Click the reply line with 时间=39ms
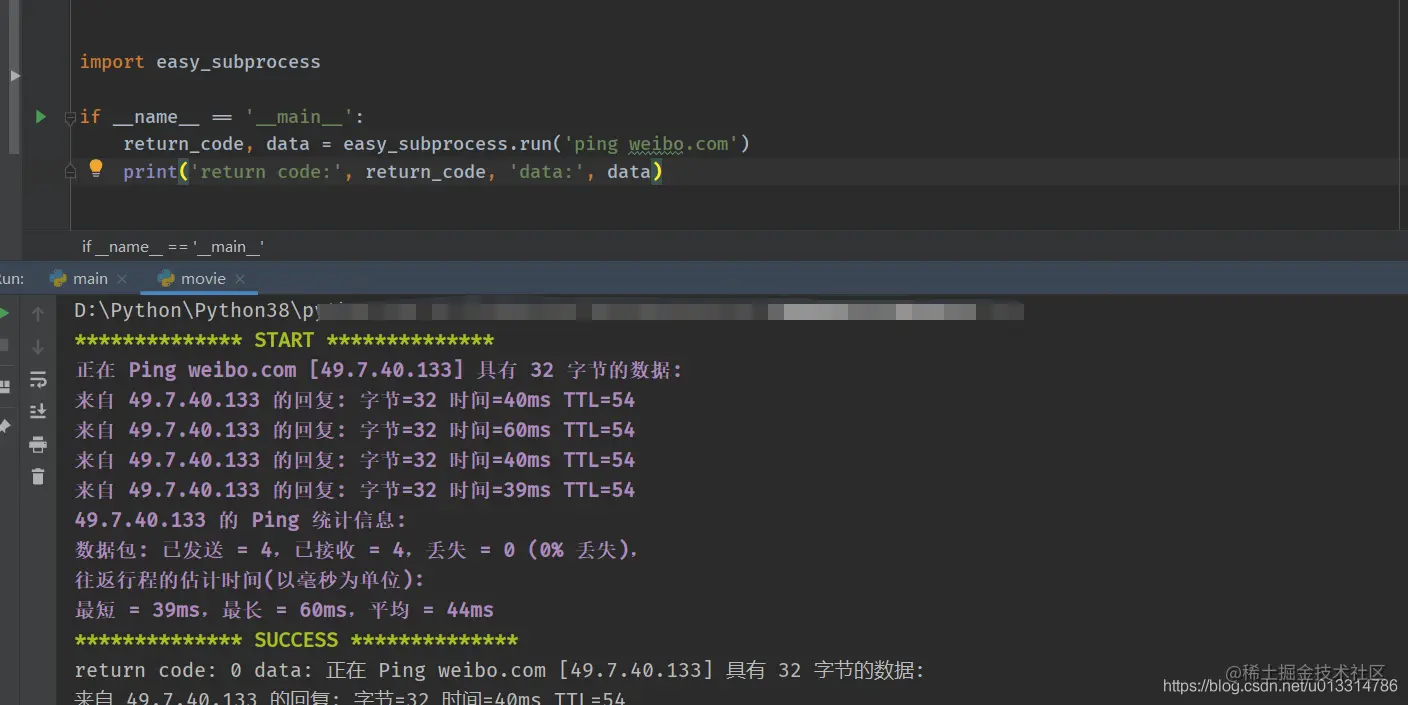 point(355,490)
